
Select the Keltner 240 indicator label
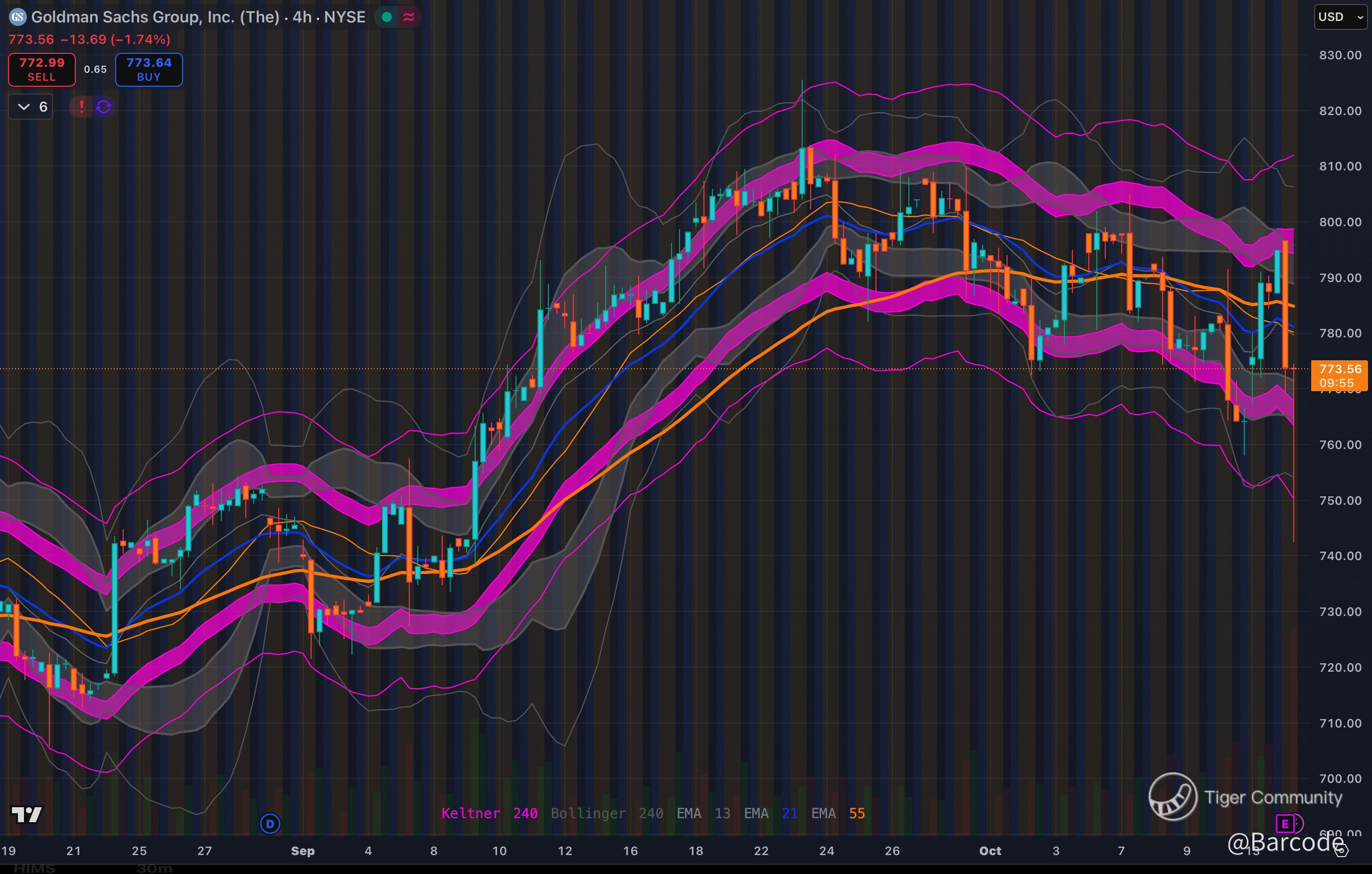click(489, 813)
